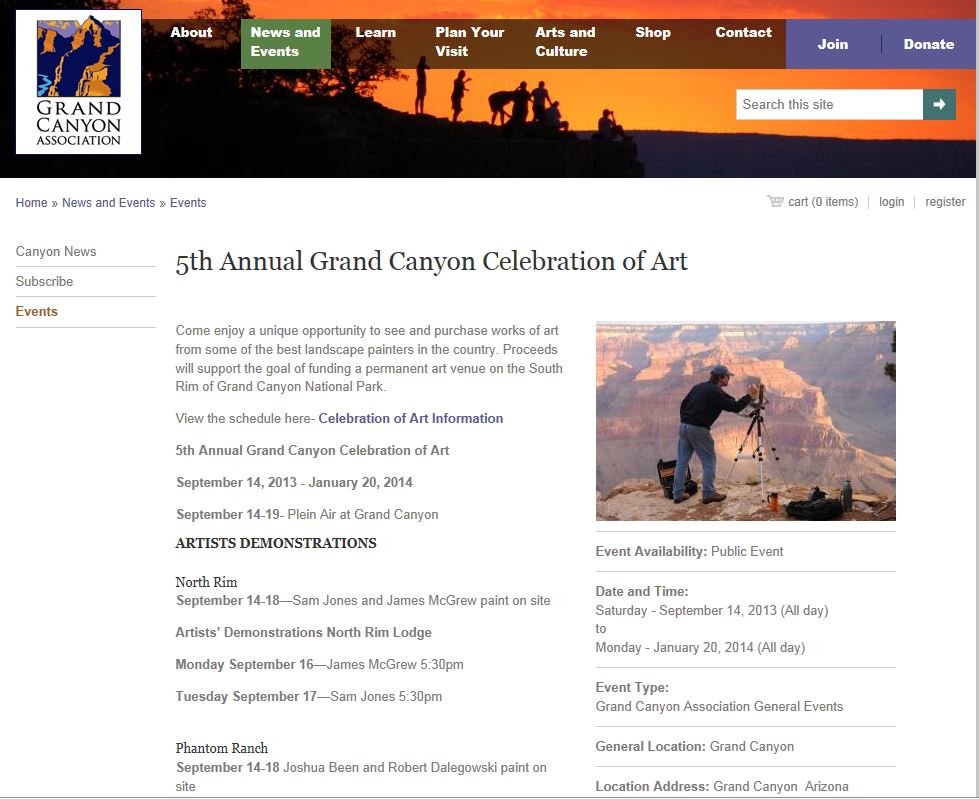Image resolution: width=979 pixels, height=799 pixels.
Task: Click the painter at canyon rim photo
Action: 745,421
